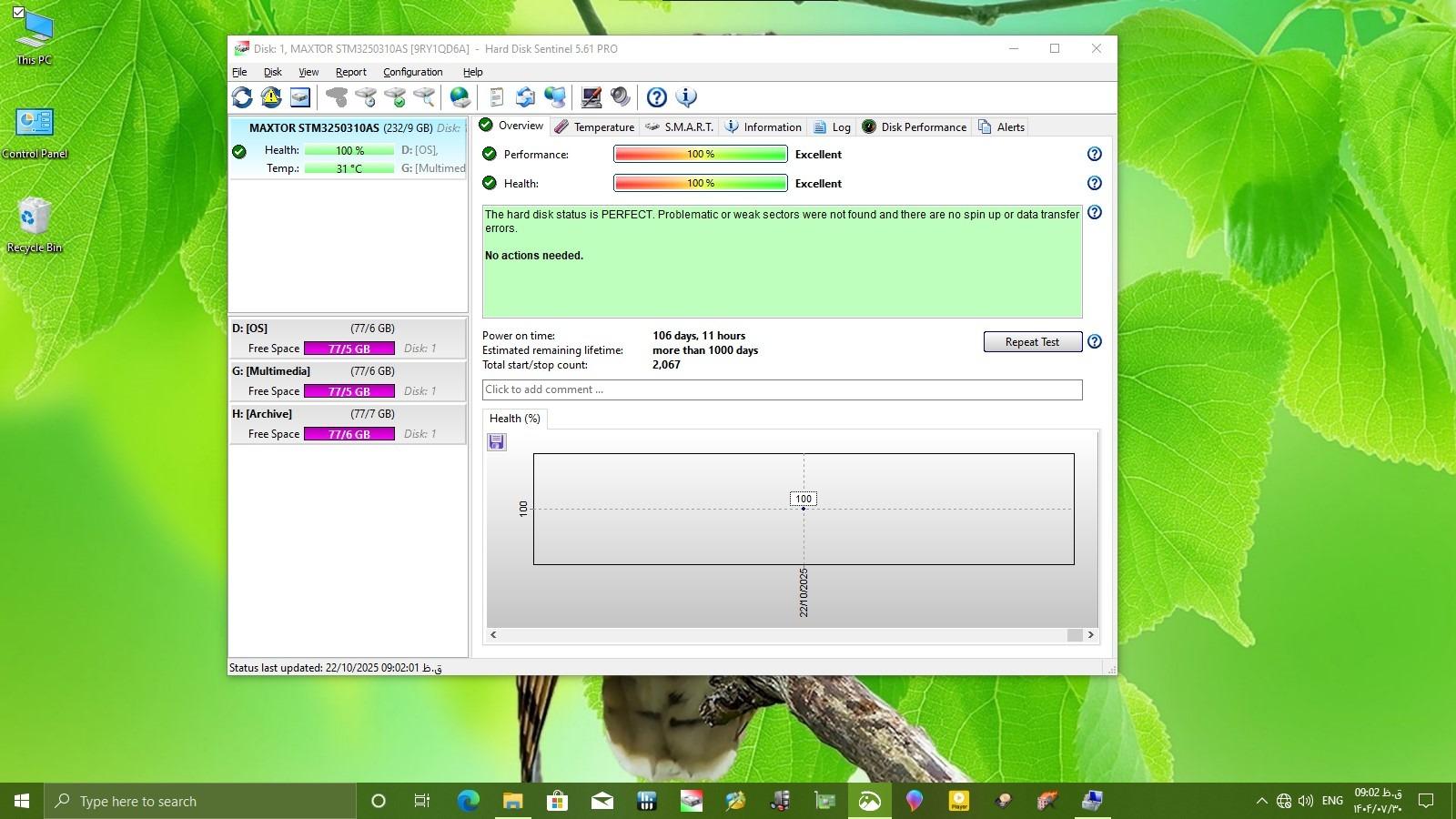Open the Disk menu
This screenshot has width=1456, height=819.
[272, 72]
